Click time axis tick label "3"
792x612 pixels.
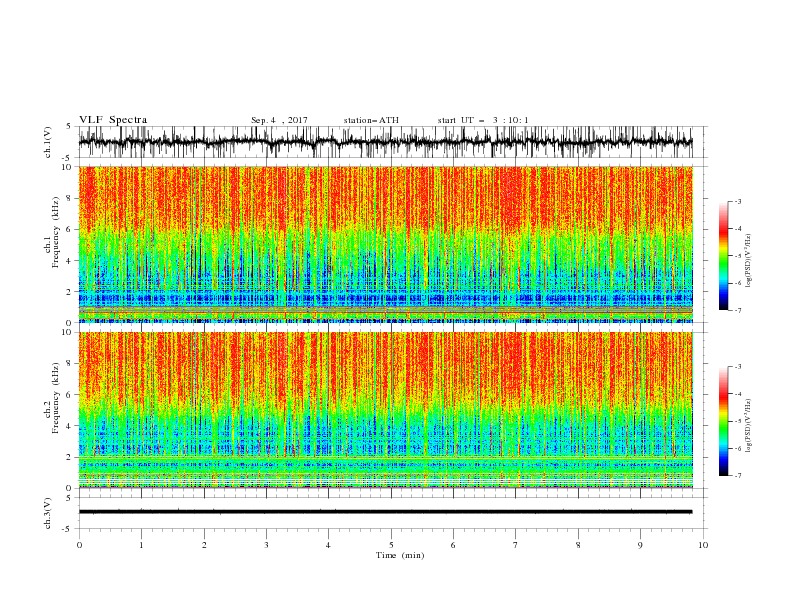tap(266, 545)
